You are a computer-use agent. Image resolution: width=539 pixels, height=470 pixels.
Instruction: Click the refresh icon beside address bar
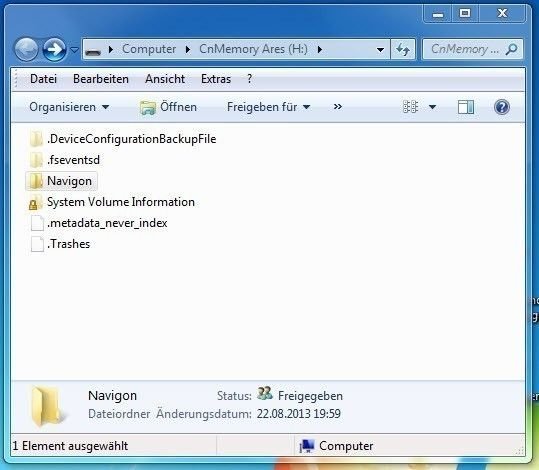pyautogui.click(x=403, y=50)
